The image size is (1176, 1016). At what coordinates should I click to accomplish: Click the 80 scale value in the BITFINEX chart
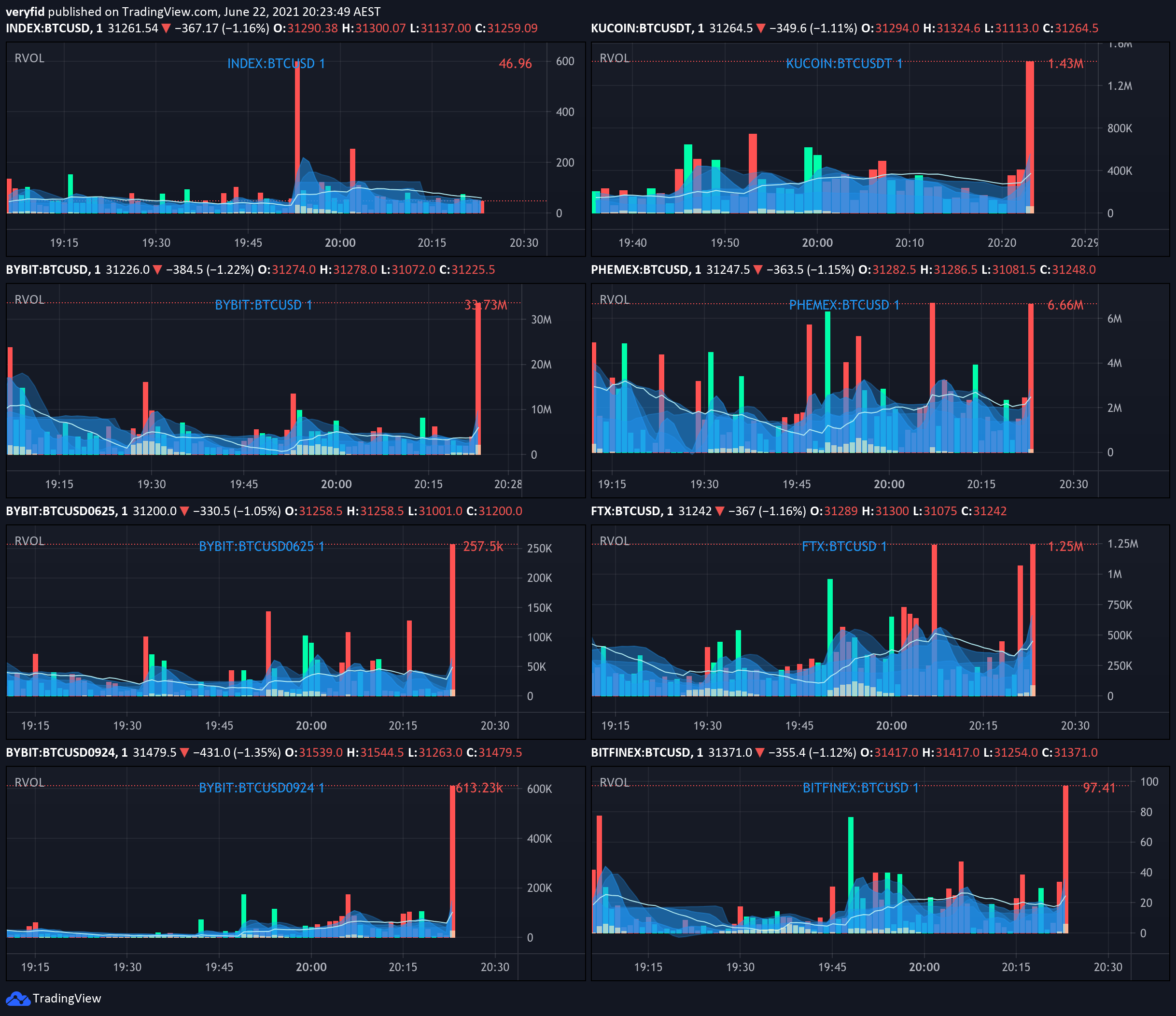(x=1147, y=812)
